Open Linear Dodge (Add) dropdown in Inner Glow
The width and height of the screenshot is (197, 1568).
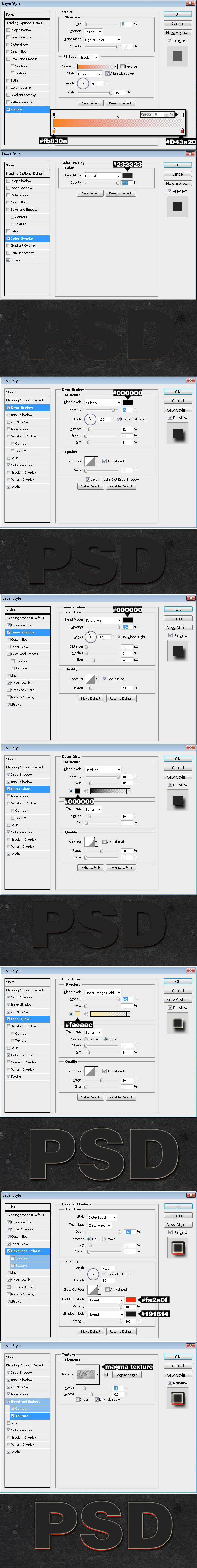point(102,992)
